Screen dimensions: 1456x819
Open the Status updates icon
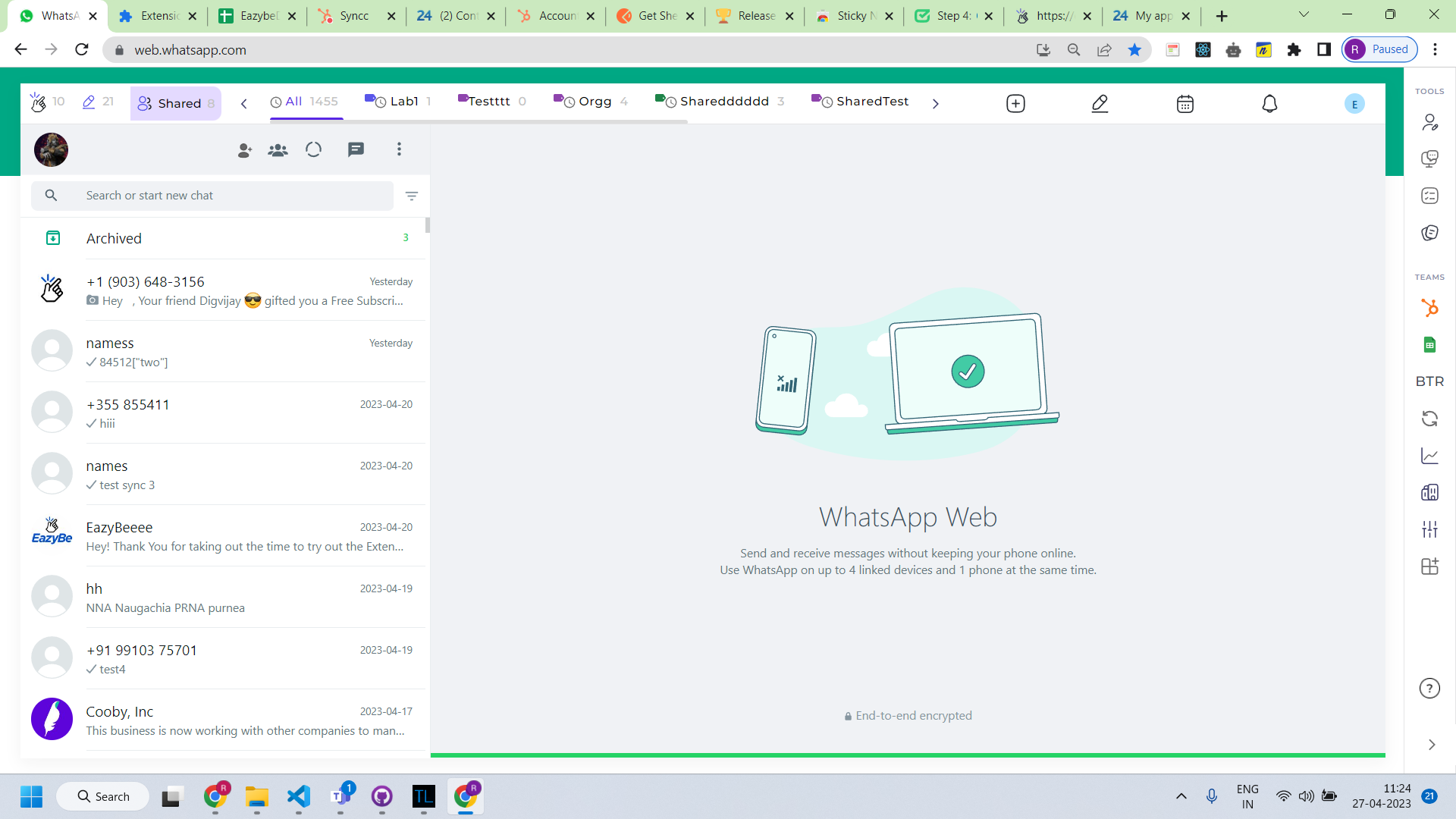tap(313, 149)
